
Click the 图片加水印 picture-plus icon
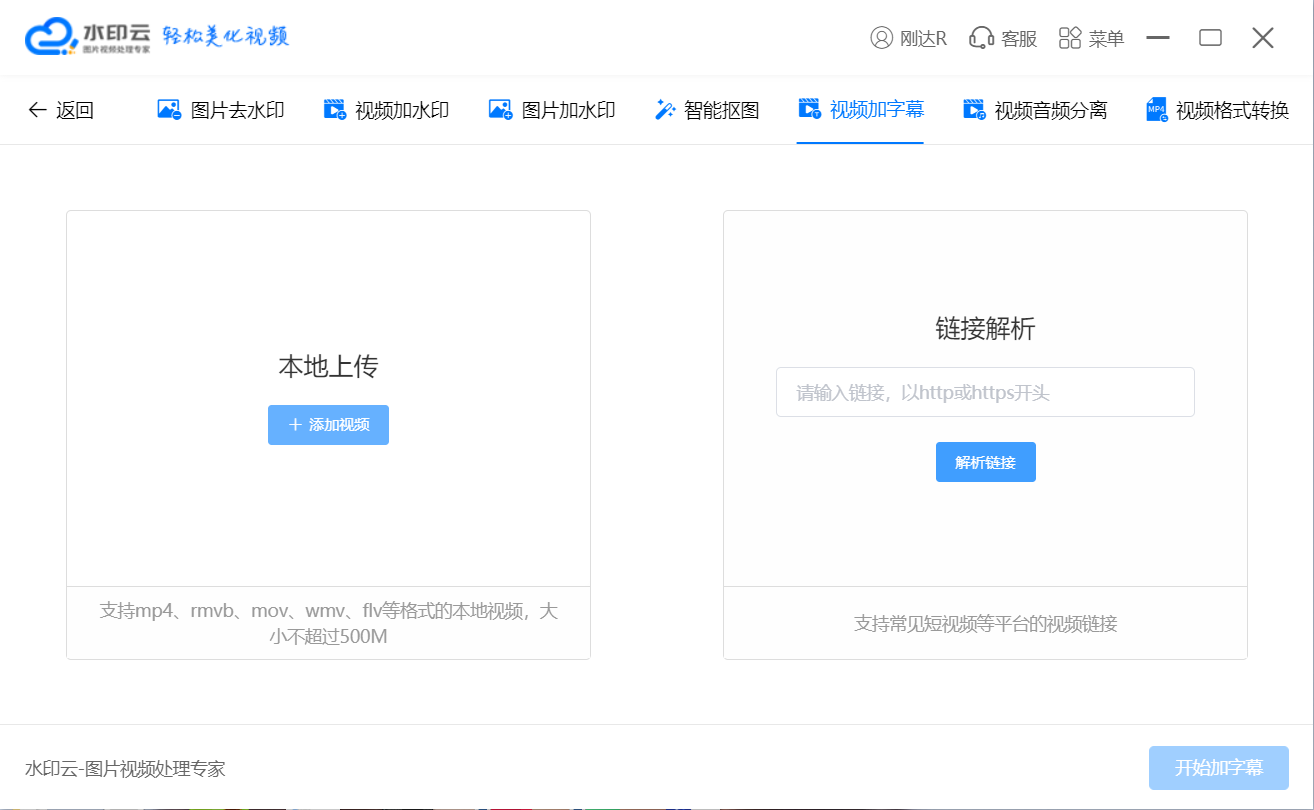point(500,110)
